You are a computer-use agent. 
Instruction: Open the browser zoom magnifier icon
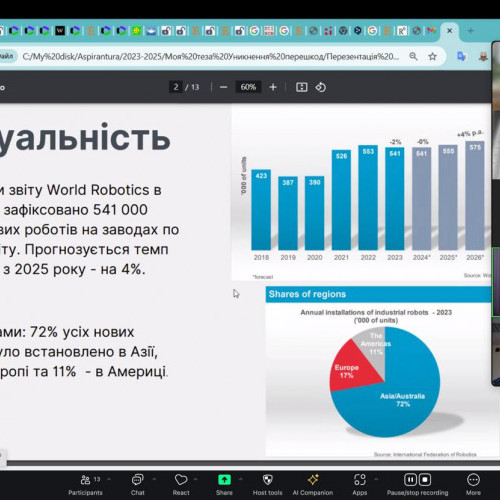tap(413, 56)
